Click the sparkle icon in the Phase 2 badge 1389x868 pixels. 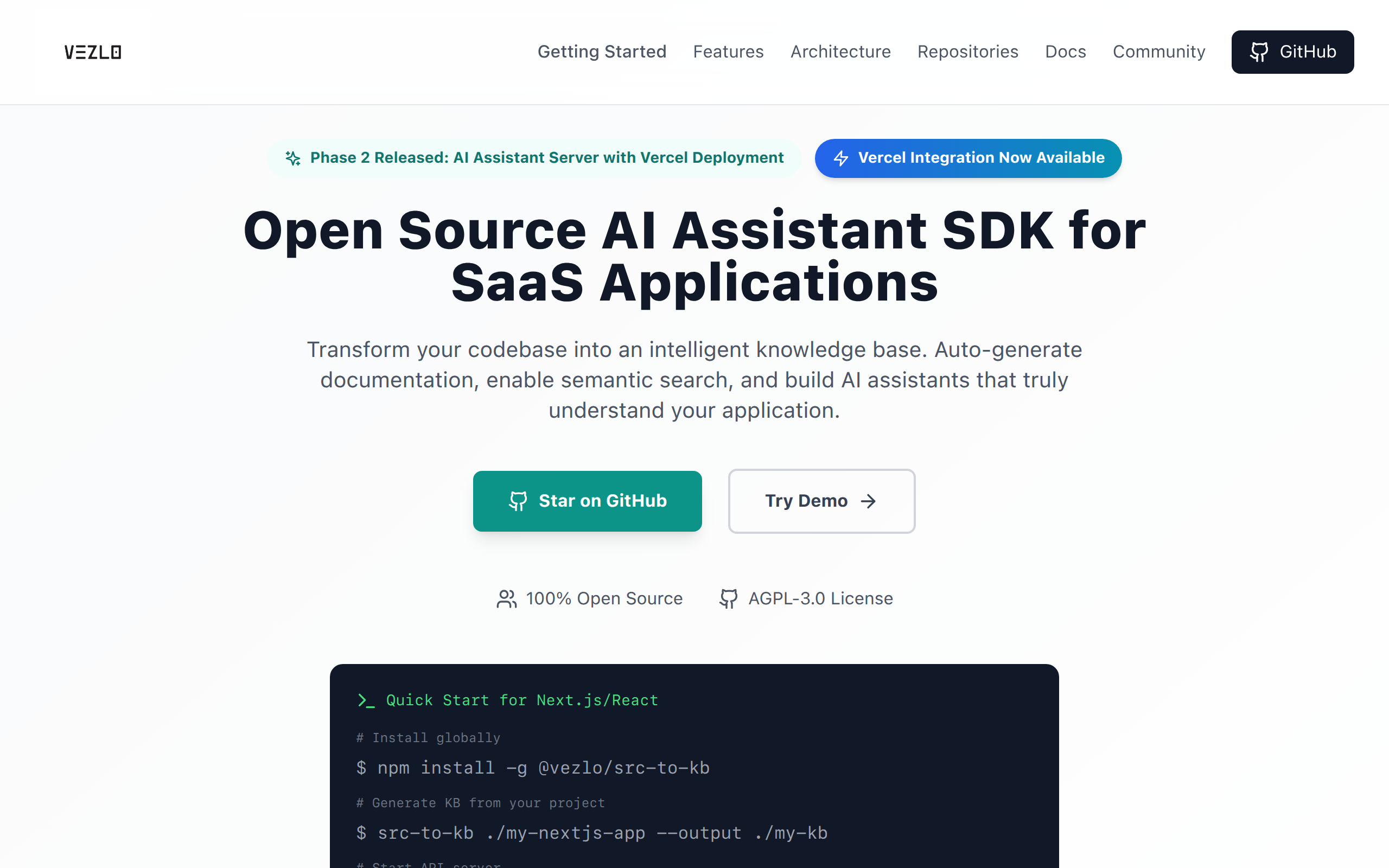[x=294, y=158]
